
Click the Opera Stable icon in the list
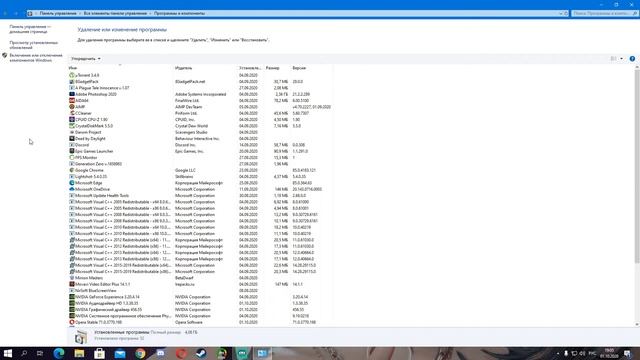pyautogui.click(x=72, y=322)
